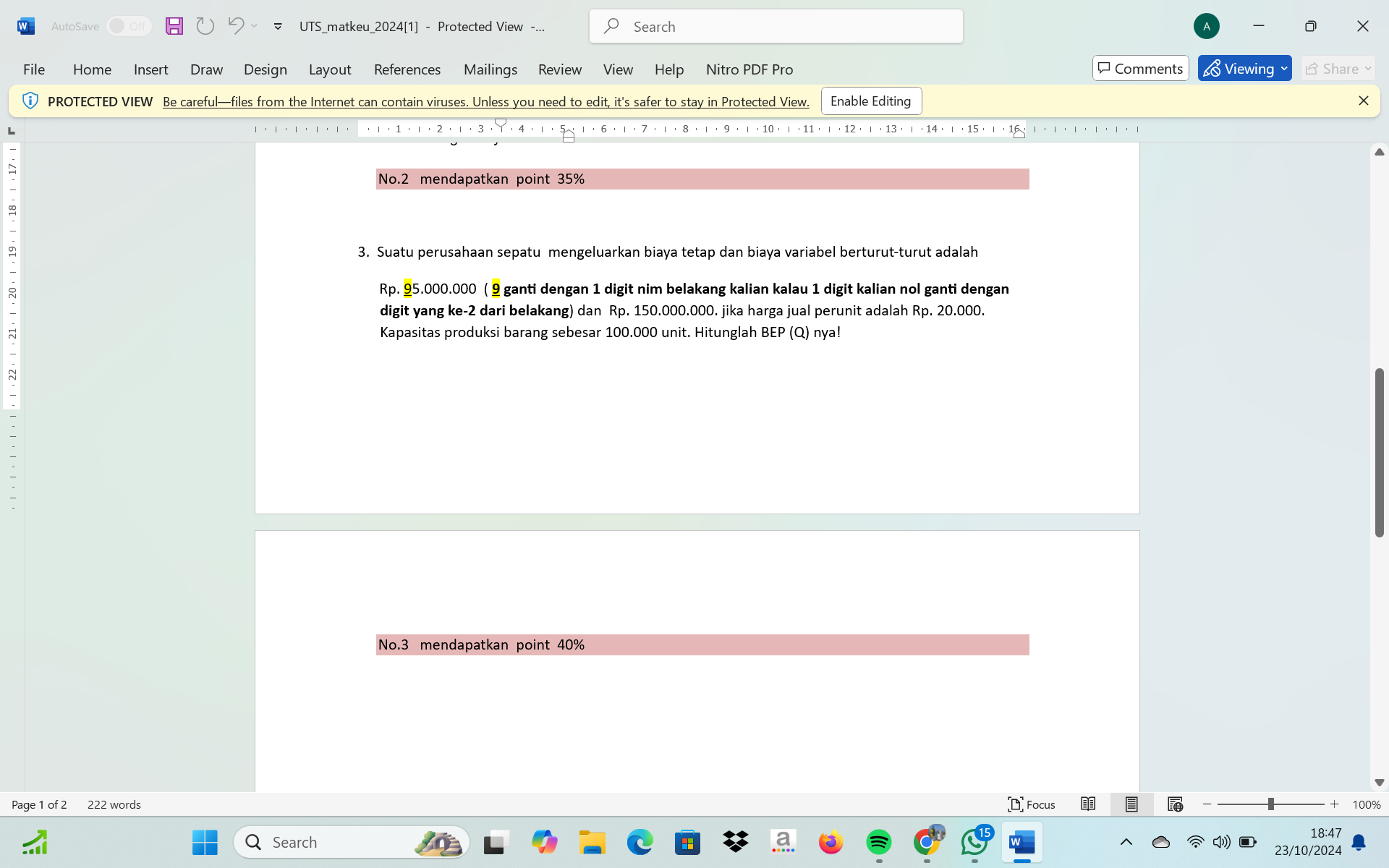Image resolution: width=1389 pixels, height=868 pixels.
Task: Open Amazon from taskbar
Action: tap(783, 842)
